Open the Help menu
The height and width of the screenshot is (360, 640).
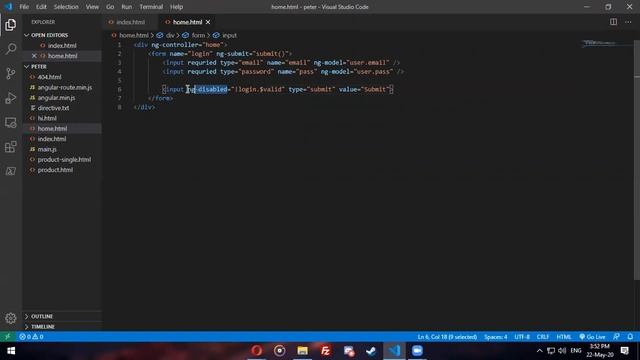tap(176, 7)
